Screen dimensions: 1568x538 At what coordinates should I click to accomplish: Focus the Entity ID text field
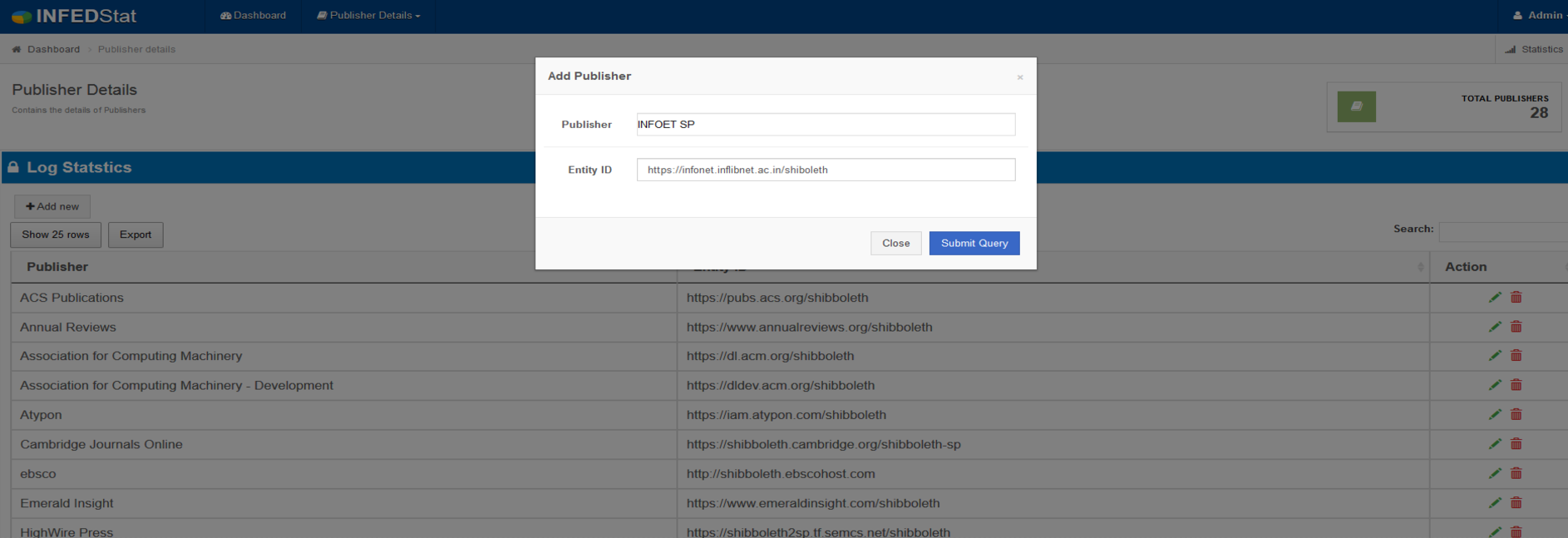[825, 170]
